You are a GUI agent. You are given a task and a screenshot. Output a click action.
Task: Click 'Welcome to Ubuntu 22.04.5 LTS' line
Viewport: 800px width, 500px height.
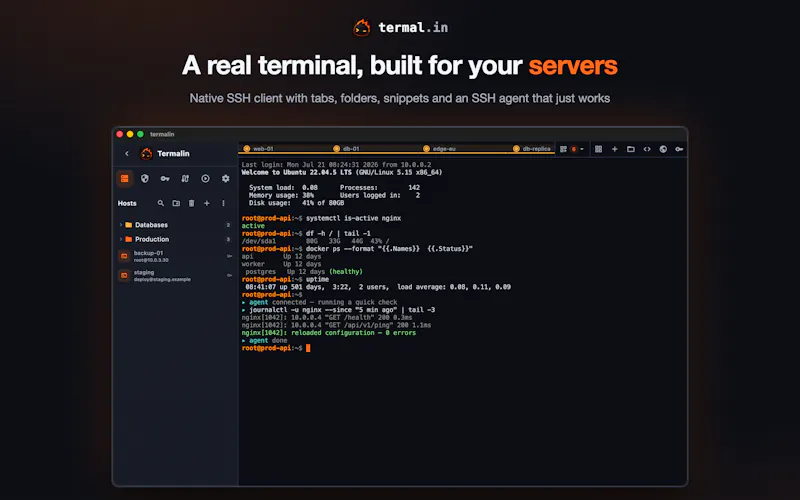point(342,172)
